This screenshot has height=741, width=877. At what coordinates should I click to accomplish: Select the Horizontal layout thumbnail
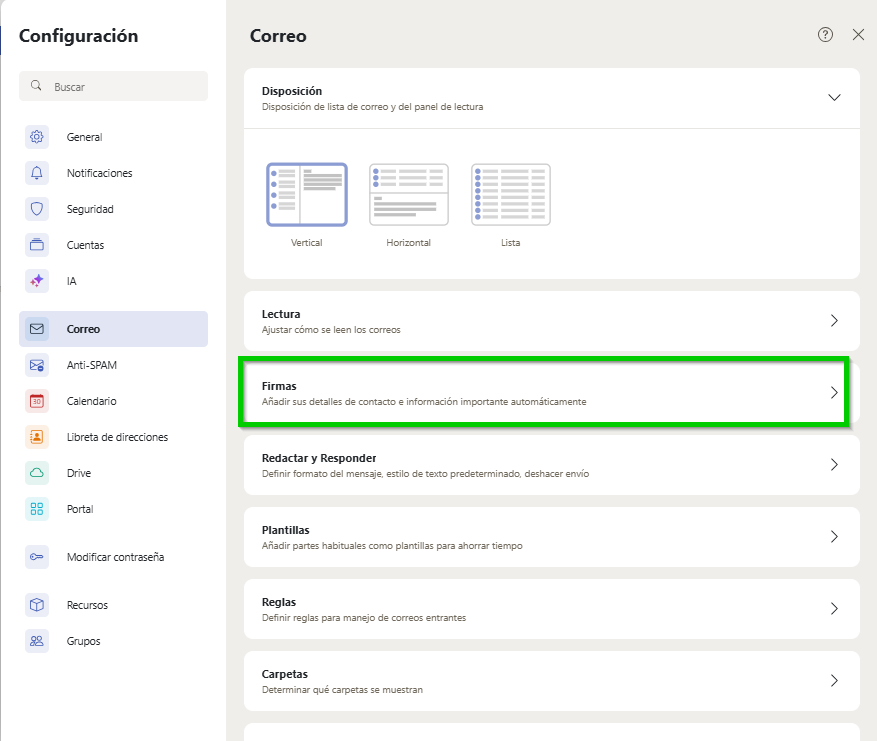pyautogui.click(x=408, y=195)
